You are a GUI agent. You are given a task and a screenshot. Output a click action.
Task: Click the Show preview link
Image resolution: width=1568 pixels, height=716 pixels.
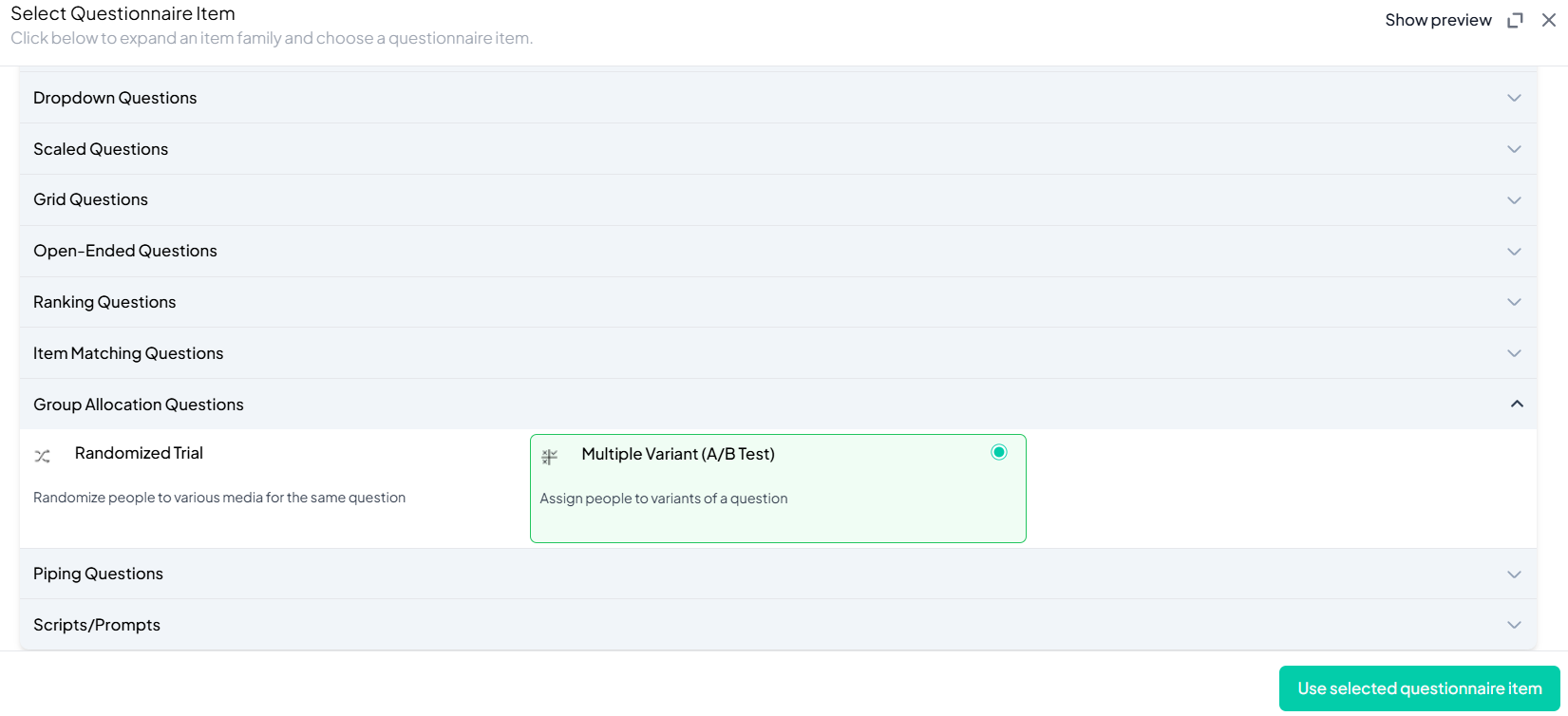click(x=1438, y=20)
